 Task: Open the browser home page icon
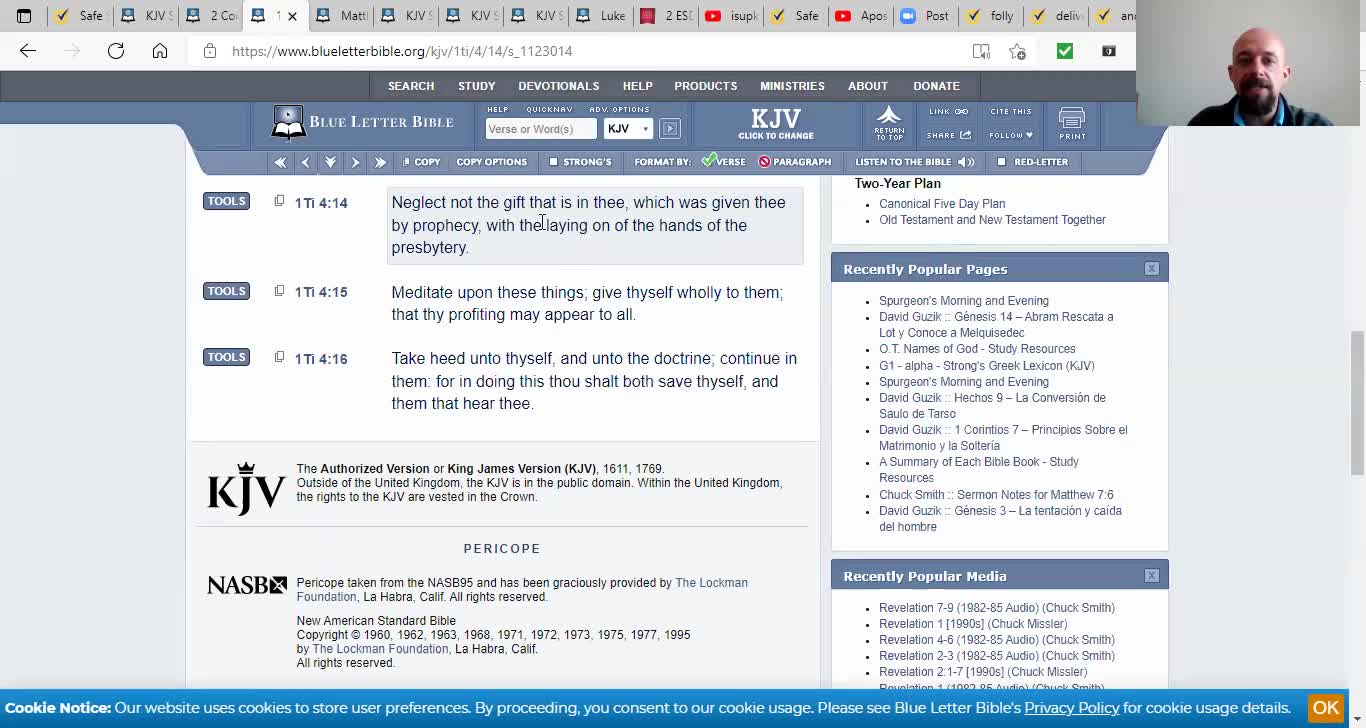pyautogui.click(x=160, y=51)
